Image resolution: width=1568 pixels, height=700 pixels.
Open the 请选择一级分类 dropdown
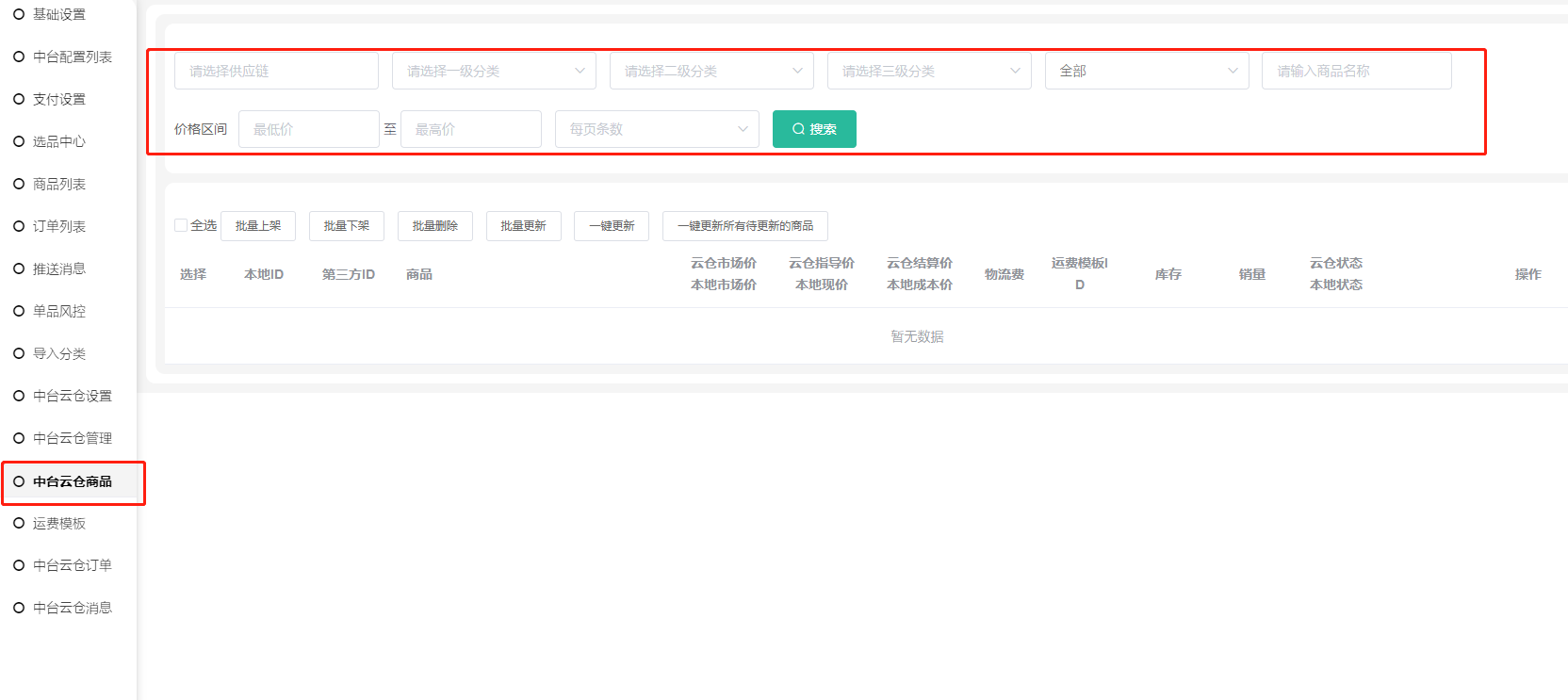pyautogui.click(x=494, y=71)
